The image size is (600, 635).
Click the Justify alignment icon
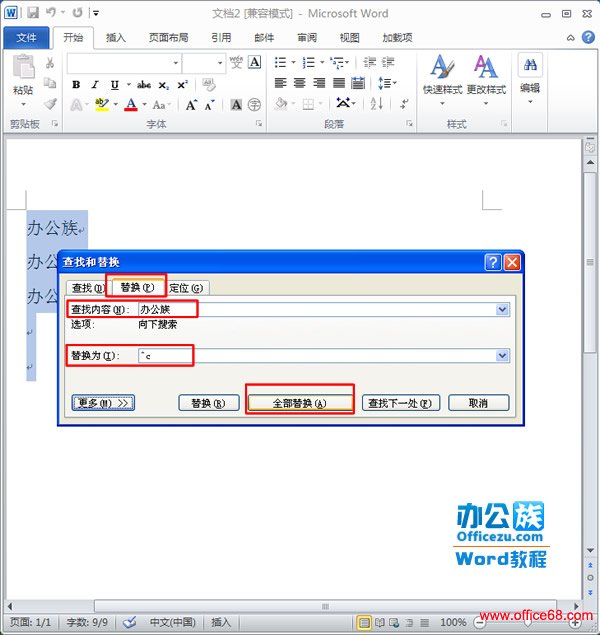[339, 83]
